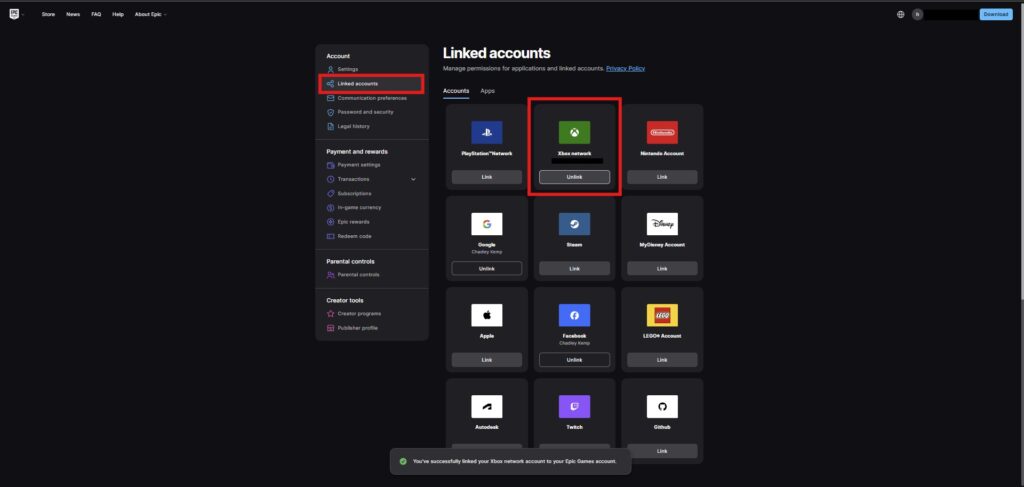Click the Apple logo tile
The width and height of the screenshot is (1024, 487).
point(487,315)
